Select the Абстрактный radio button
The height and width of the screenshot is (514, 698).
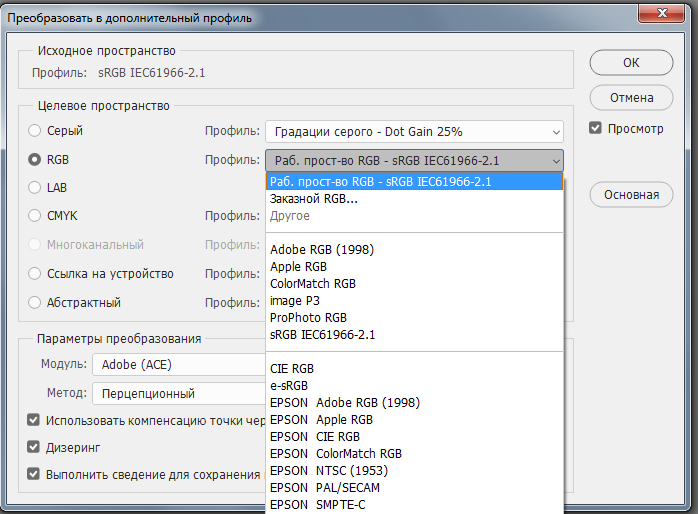point(34,303)
